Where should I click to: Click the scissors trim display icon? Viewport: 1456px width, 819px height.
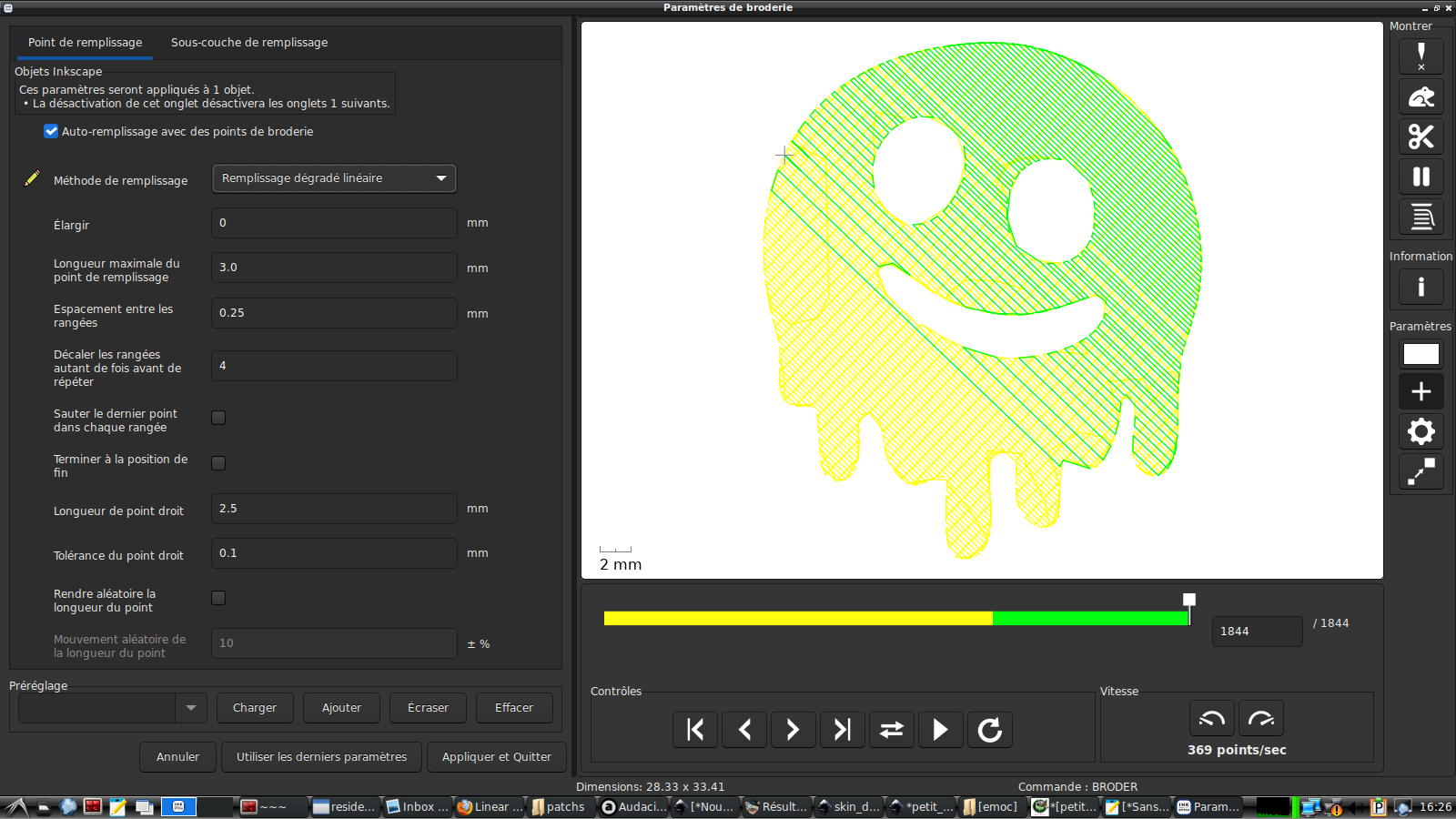1421,136
